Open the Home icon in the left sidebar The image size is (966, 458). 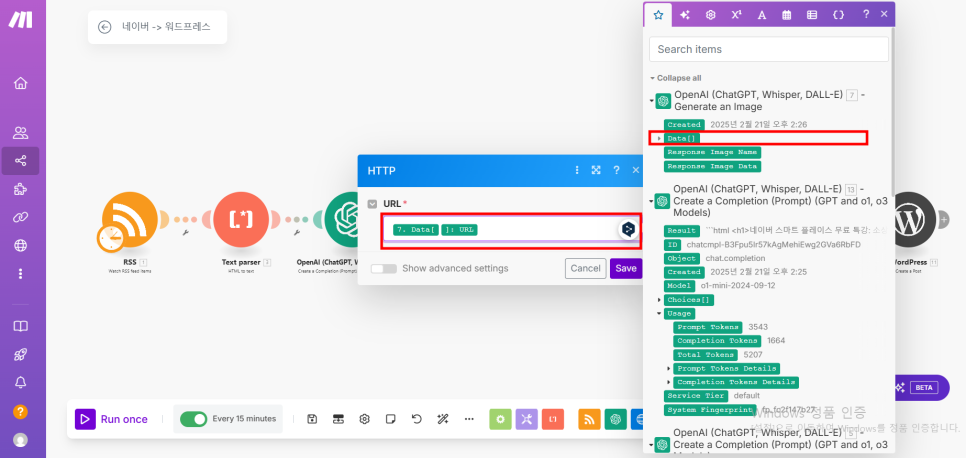[20, 83]
